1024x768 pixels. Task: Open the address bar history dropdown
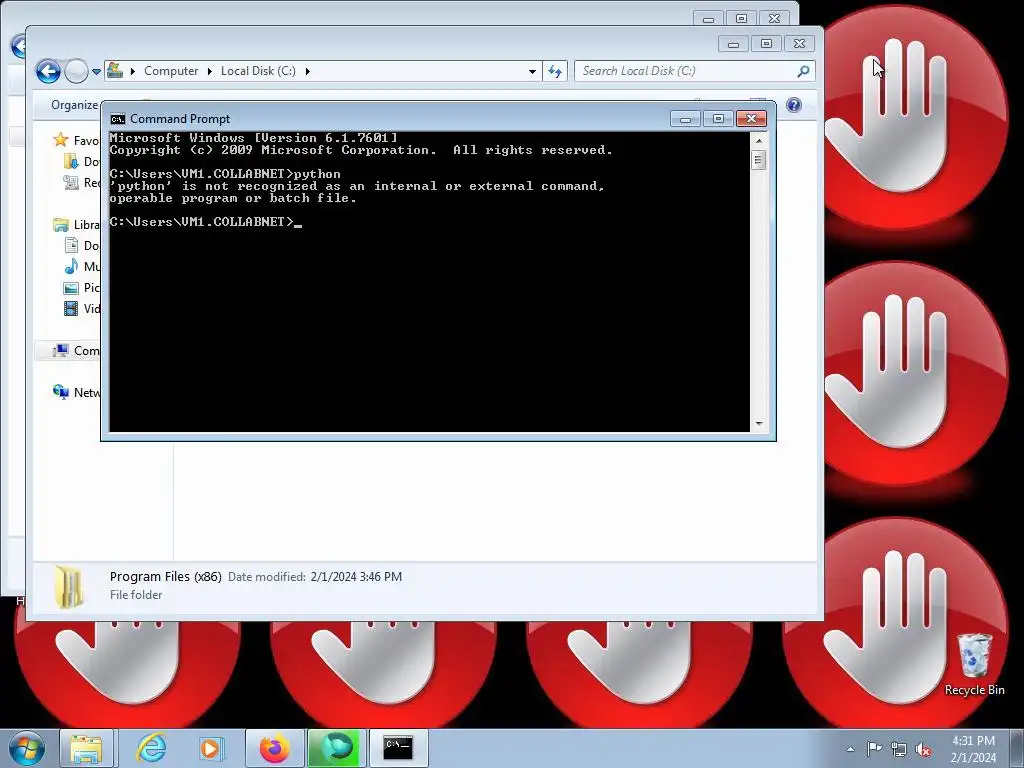click(x=532, y=71)
